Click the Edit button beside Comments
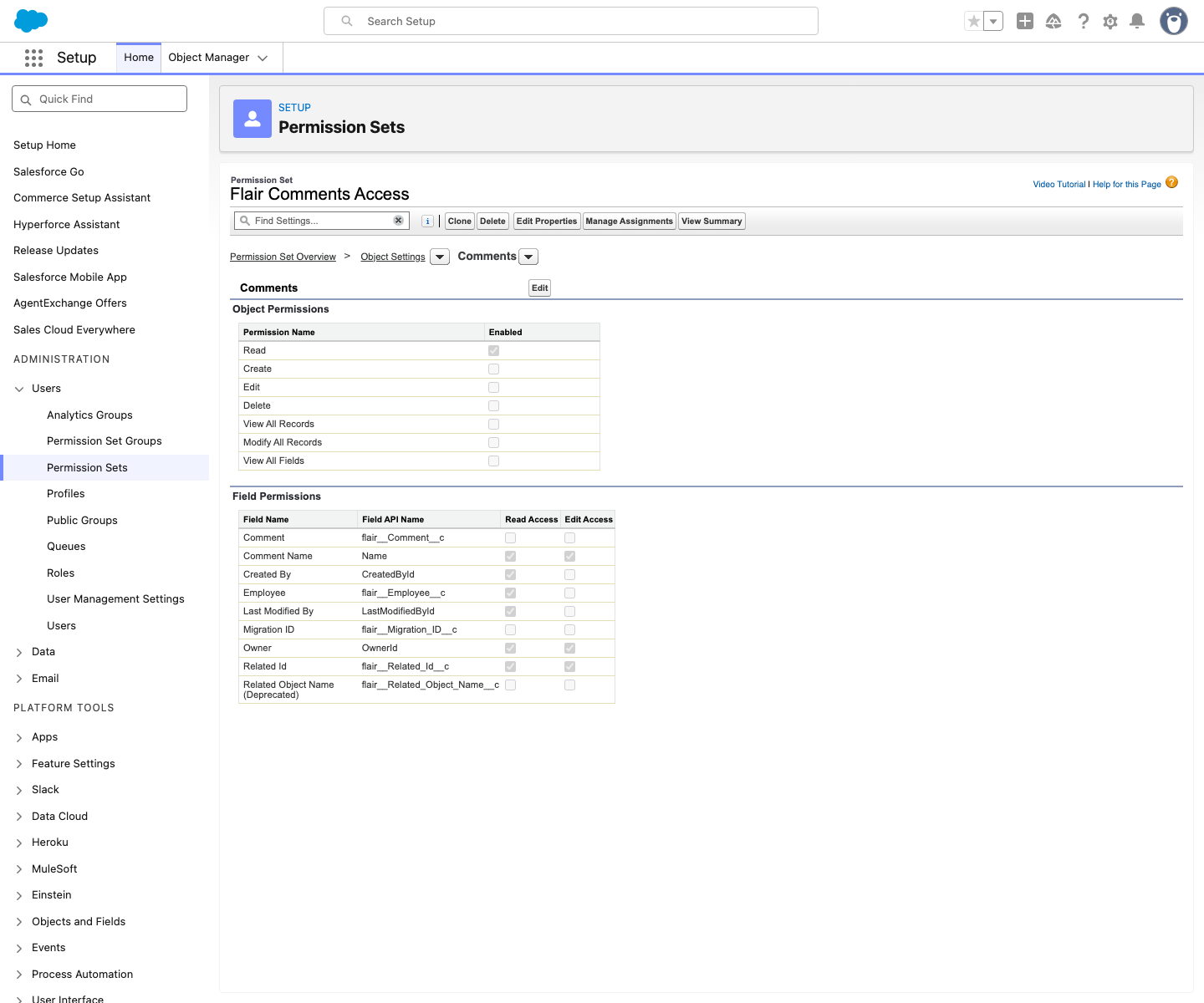Image resolution: width=1204 pixels, height=1003 pixels. pos(540,288)
